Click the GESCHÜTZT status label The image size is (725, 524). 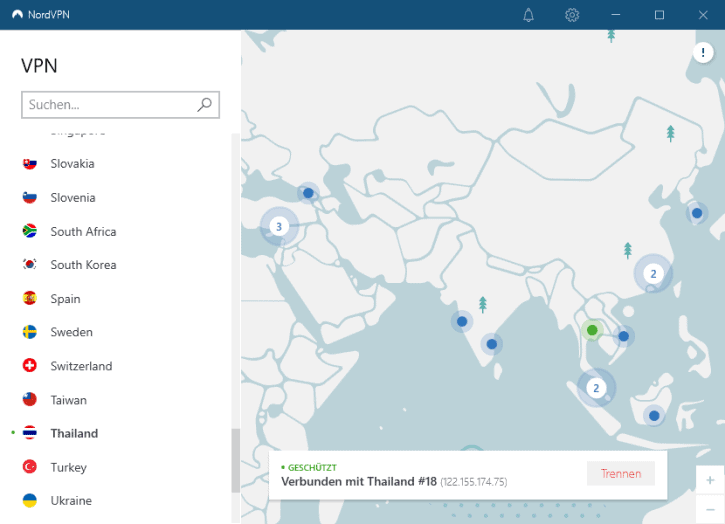pyautogui.click(x=312, y=468)
